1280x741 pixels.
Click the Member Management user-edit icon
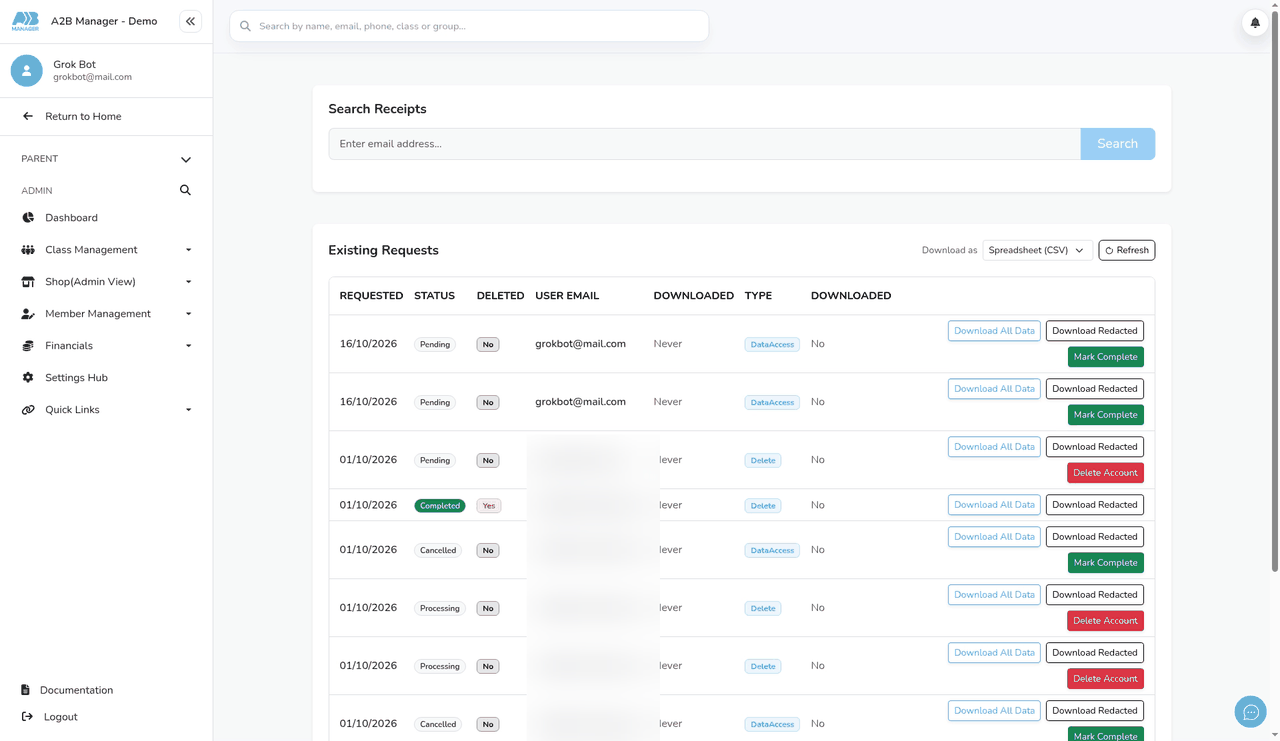28,313
